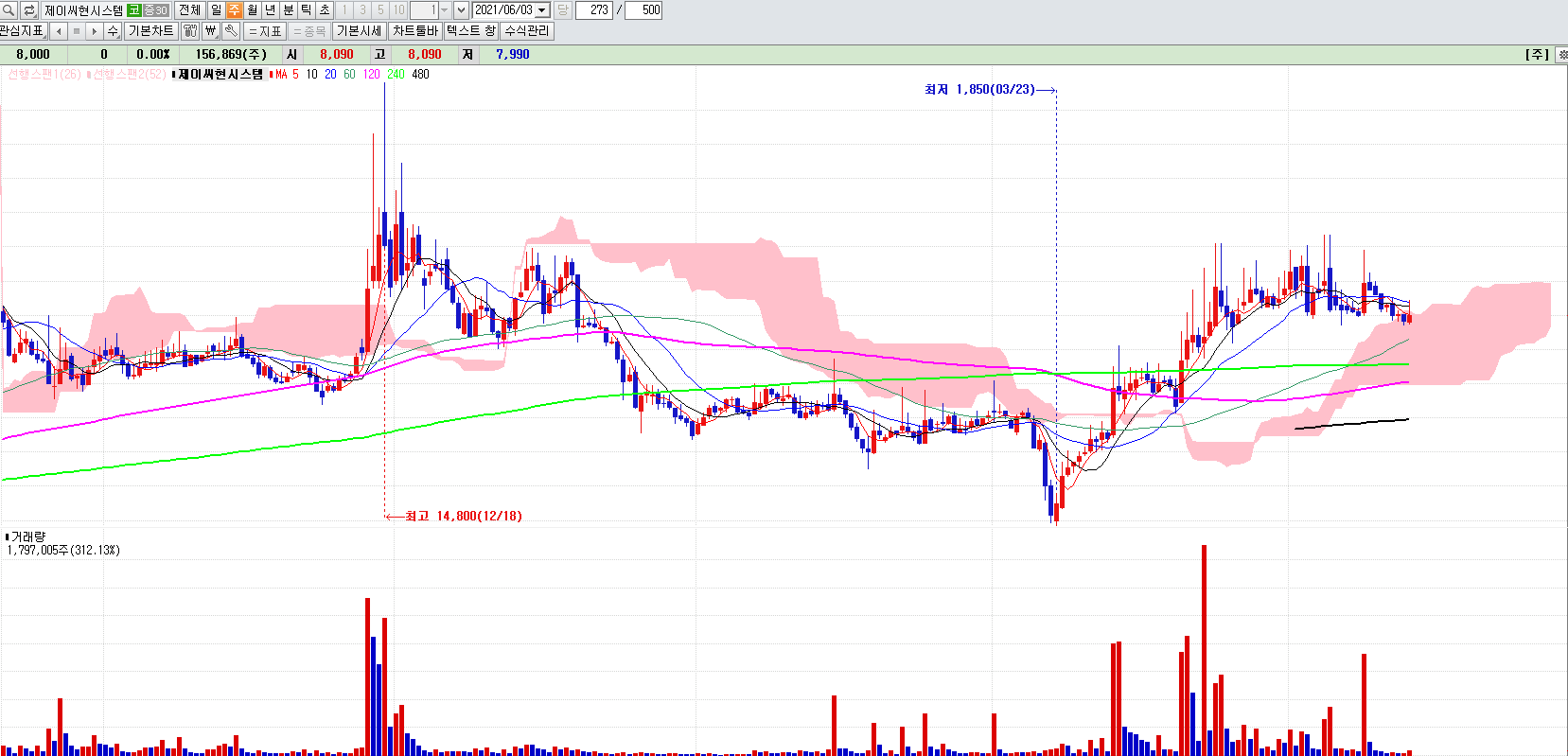This screenshot has width=1568, height=756.
Task: Open the =지표 indicator menu
Action: (x=264, y=30)
